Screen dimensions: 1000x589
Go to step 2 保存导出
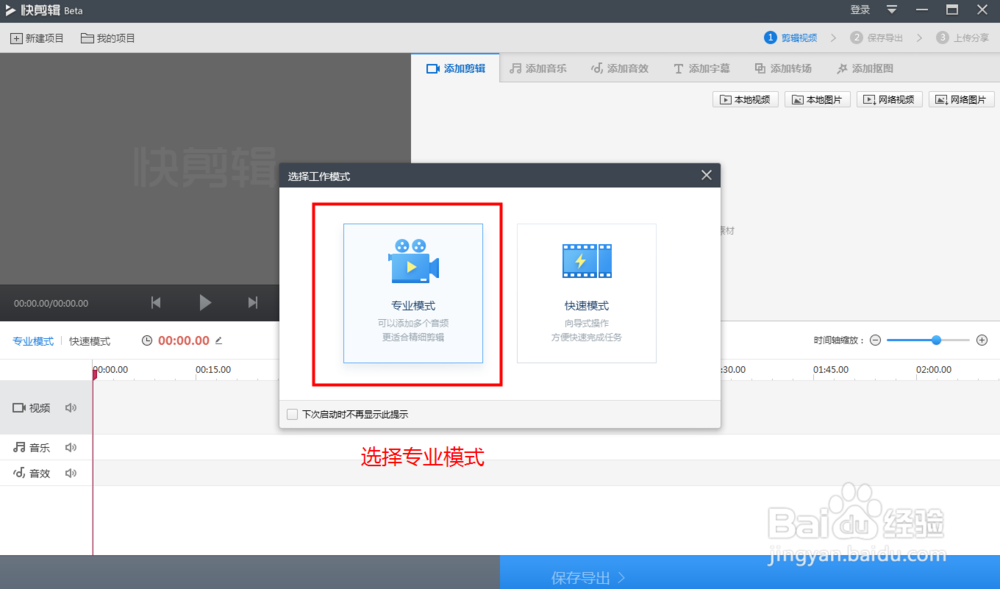coord(877,38)
